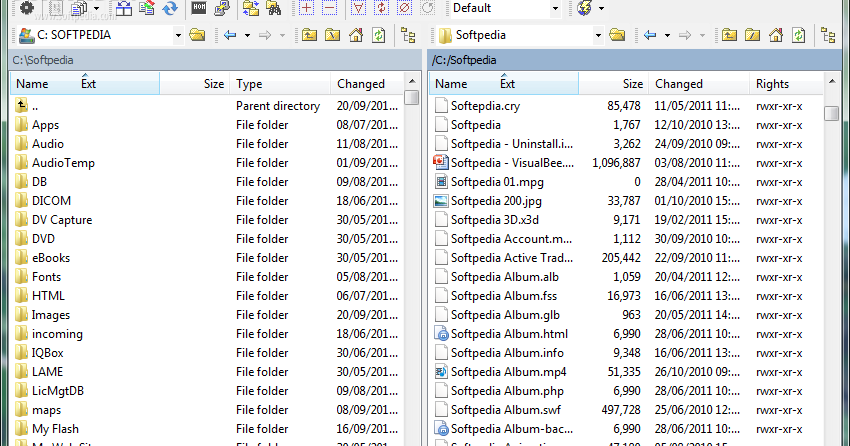Screen dimensions: 850x446
Task: Select the Softpedia Album.html file
Action: pyautogui.click(x=627, y=334)
